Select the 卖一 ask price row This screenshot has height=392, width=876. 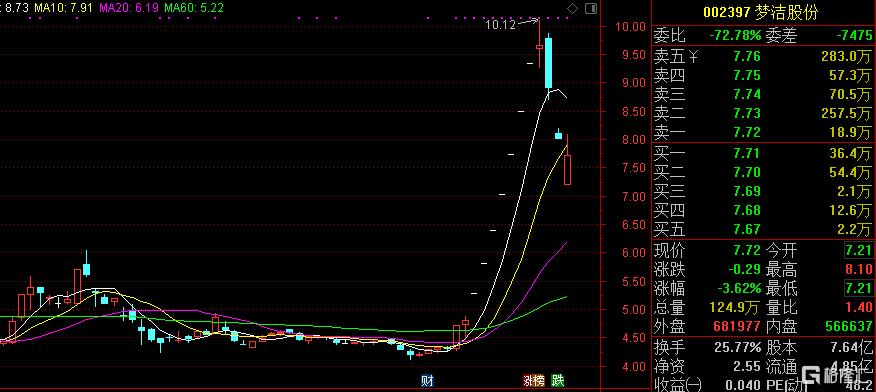pos(763,132)
